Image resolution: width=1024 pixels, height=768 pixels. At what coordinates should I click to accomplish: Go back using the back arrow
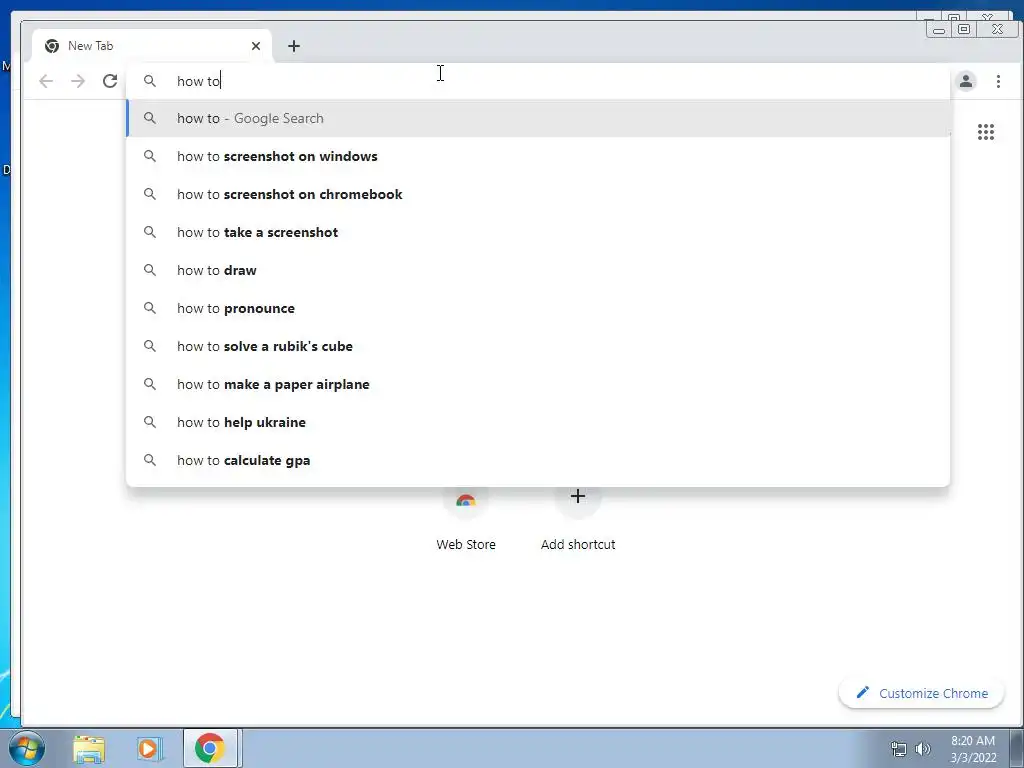[46, 81]
